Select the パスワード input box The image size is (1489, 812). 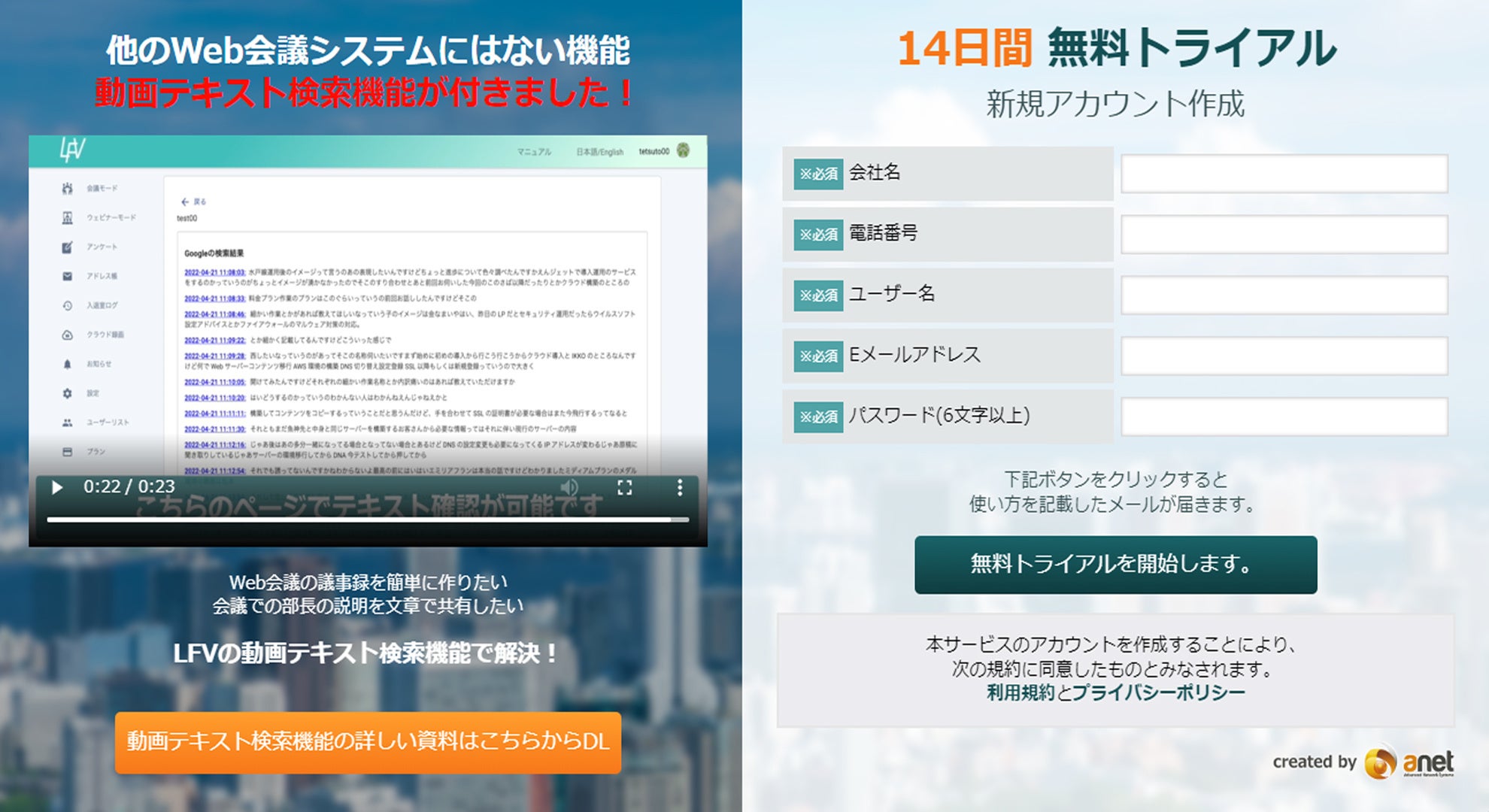coord(1284,417)
